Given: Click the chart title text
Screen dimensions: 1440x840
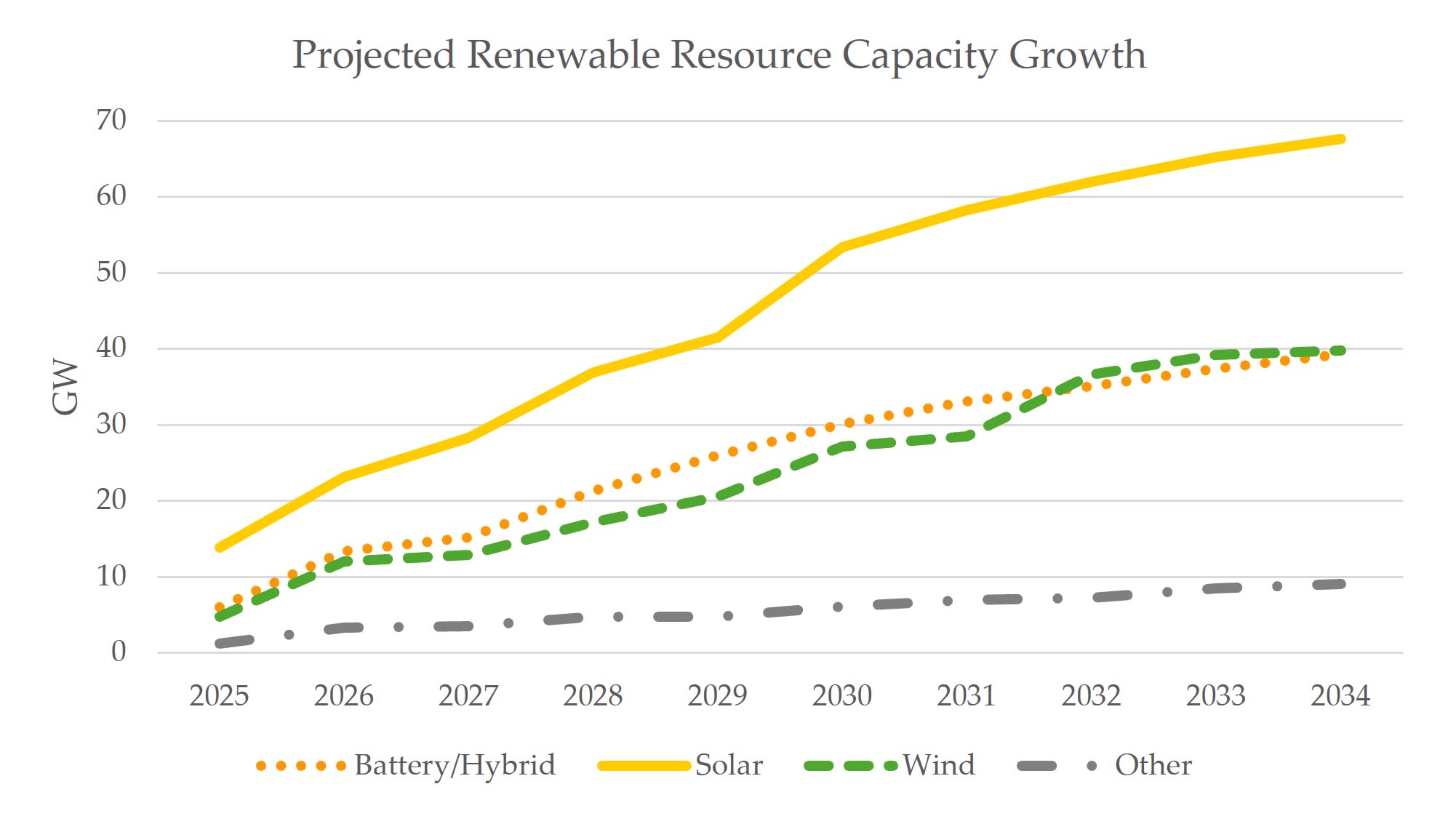Looking at the screenshot, I should point(719,55).
